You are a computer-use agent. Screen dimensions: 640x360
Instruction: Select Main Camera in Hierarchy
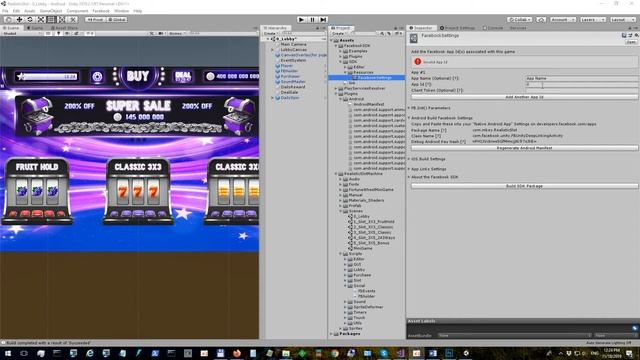(293, 44)
